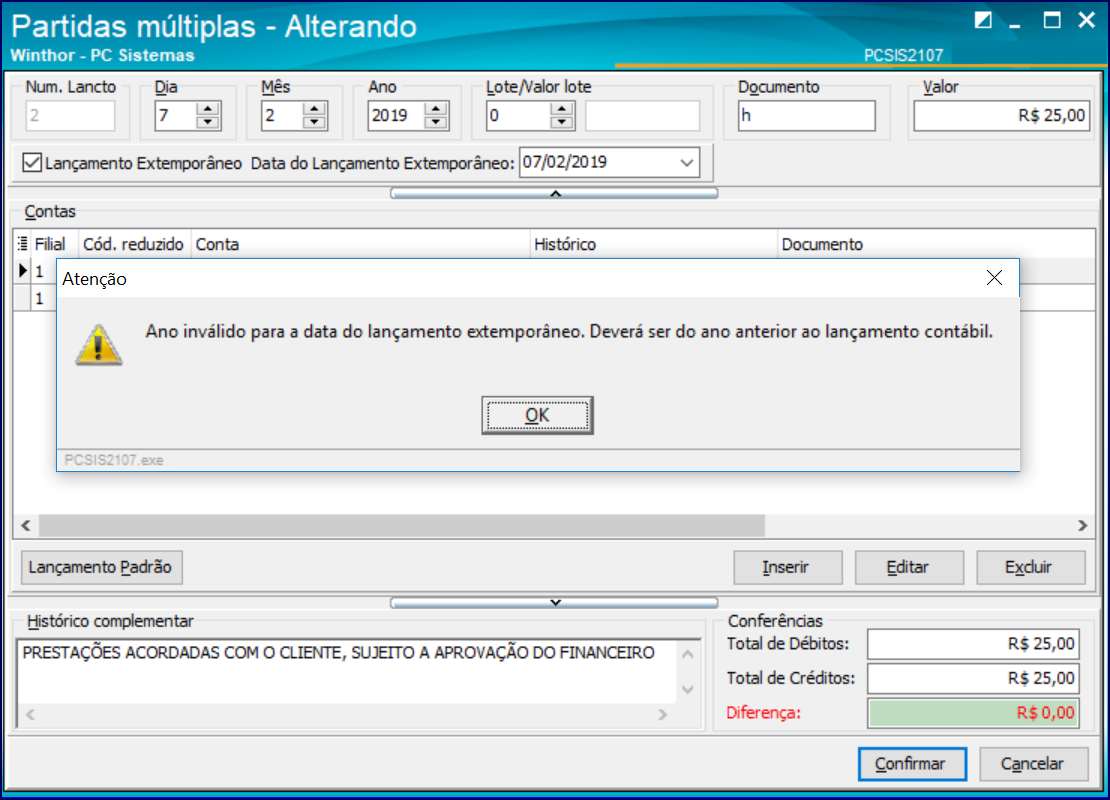1110x800 pixels.
Task: Click the disabled Num. Lancto field
Action: click(x=70, y=115)
